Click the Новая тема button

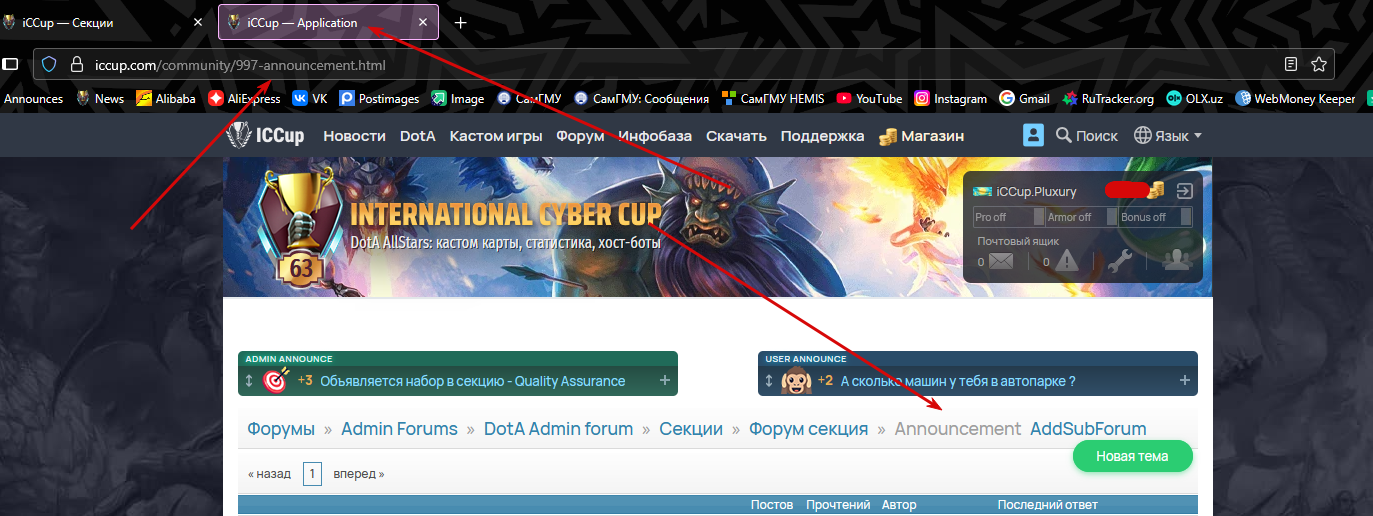(x=1133, y=456)
